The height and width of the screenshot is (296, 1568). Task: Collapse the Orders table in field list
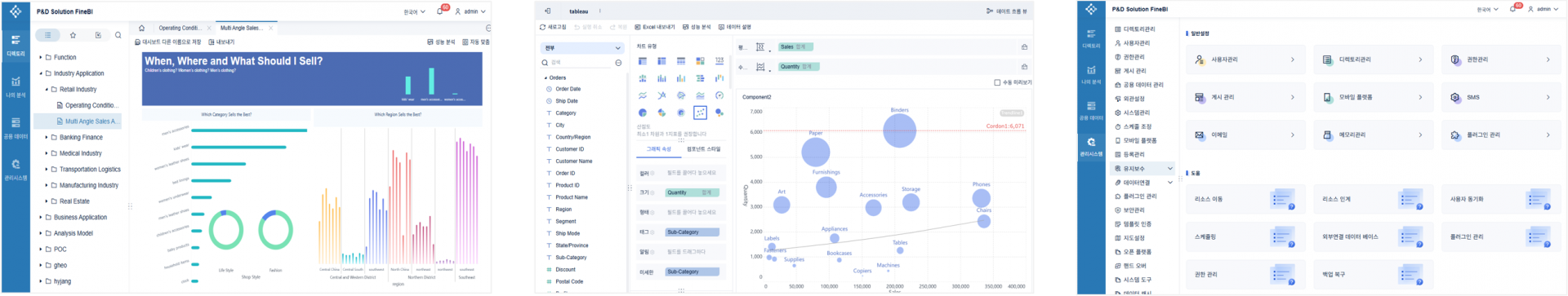point(546,77)
